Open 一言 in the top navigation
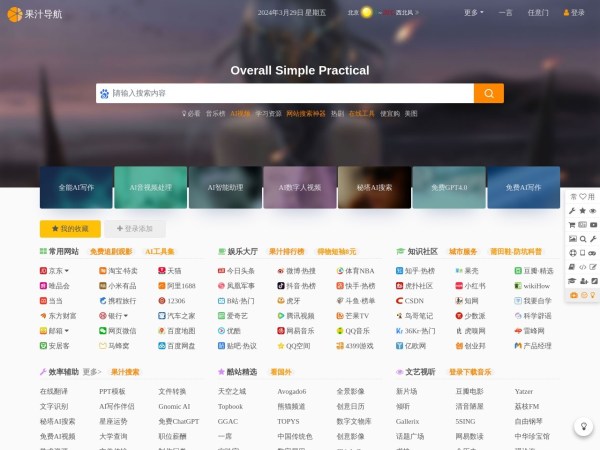This screenshot has width=600, height=450. [x=505, y=13]
